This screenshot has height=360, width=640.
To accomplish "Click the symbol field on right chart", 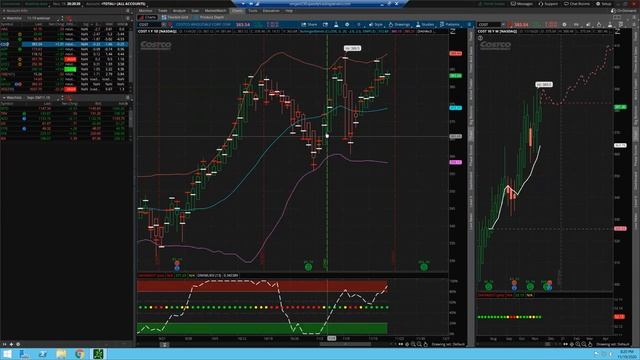I will pos(490,24).
